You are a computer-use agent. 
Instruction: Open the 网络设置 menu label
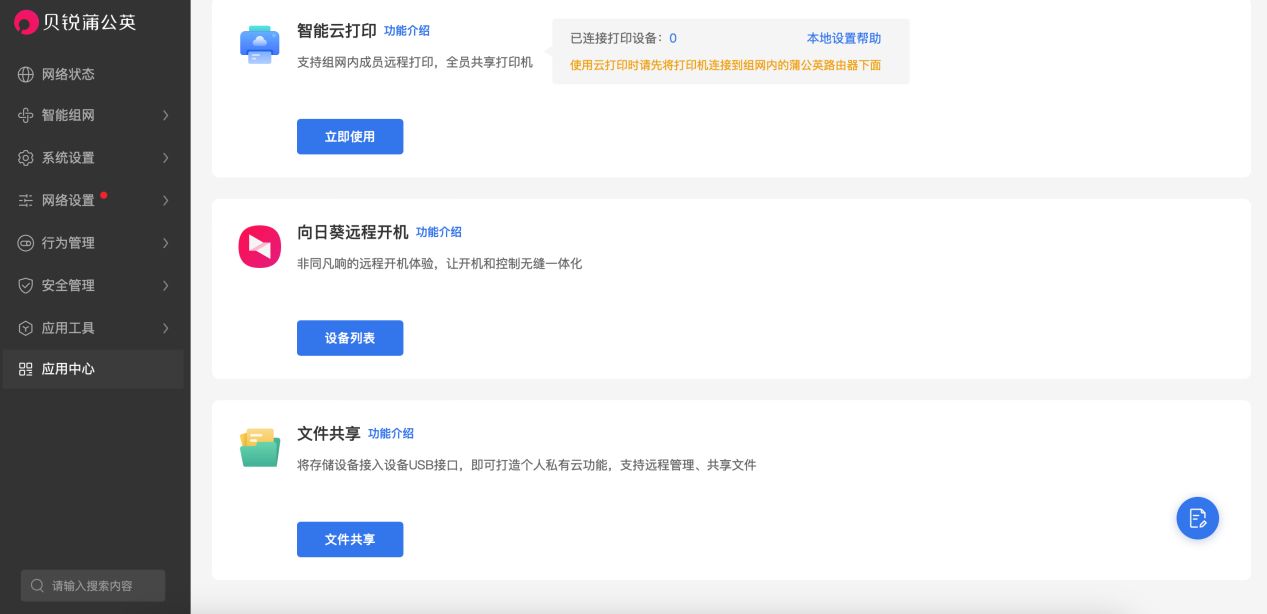pyautogui.click(x=68, y=200)
